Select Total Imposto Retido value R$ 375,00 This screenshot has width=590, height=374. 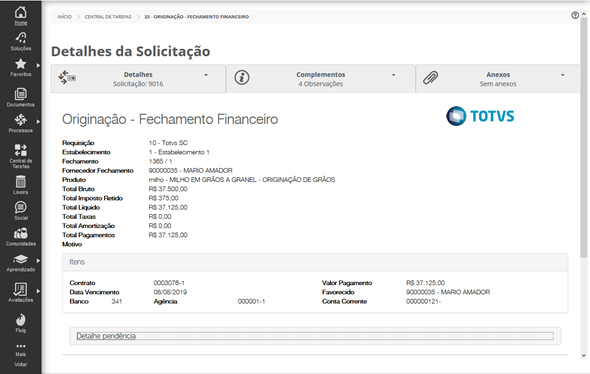163,198
